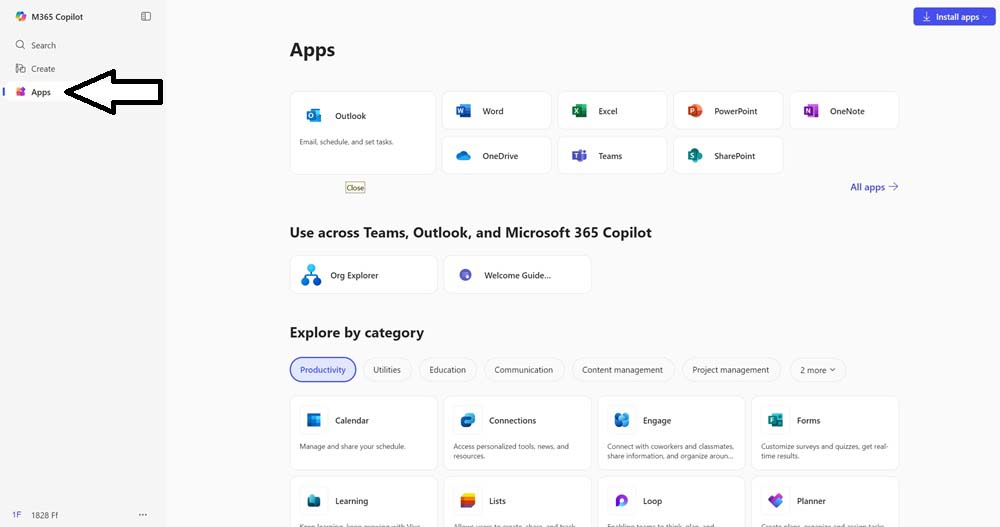The height and width of the screenshot is (527, 1000).
Task: Select the Project management category
Action: [x=731, y=370]
